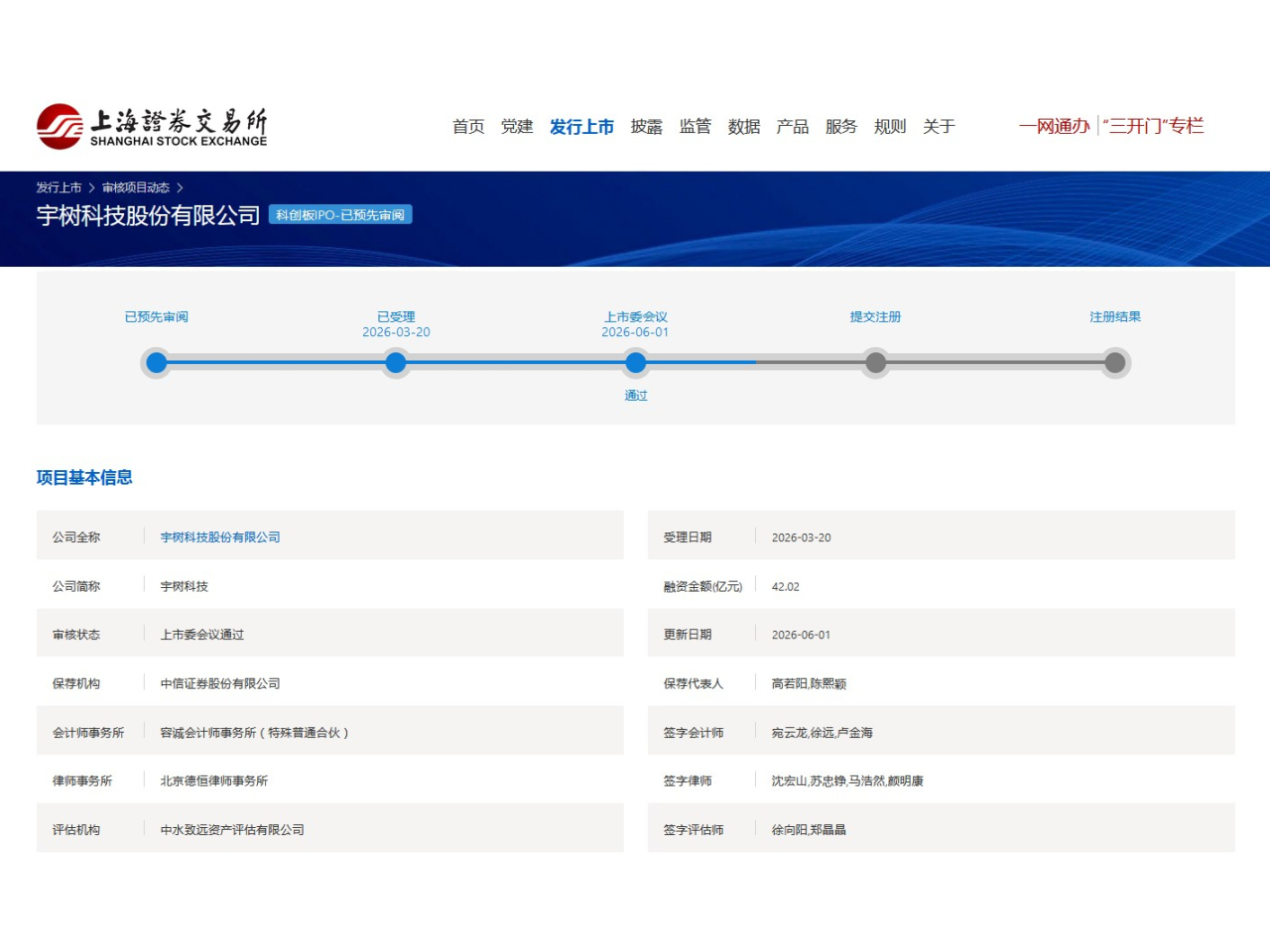The width and height of the screenshot is (1270, 952).
Task: Click the 保荐代表人 label
Action: [694, 684]
